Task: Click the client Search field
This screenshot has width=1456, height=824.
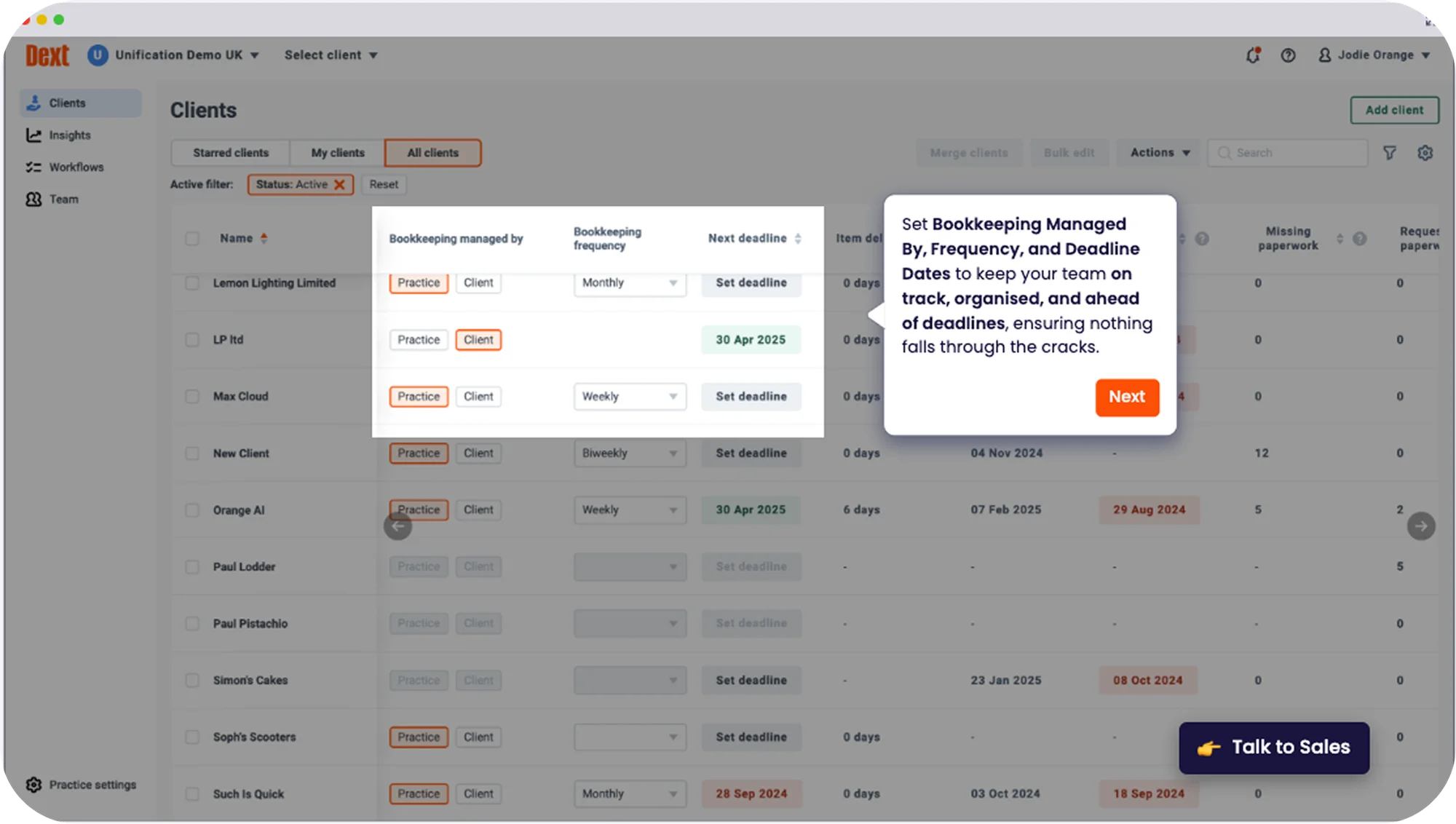Action: 1287,153
